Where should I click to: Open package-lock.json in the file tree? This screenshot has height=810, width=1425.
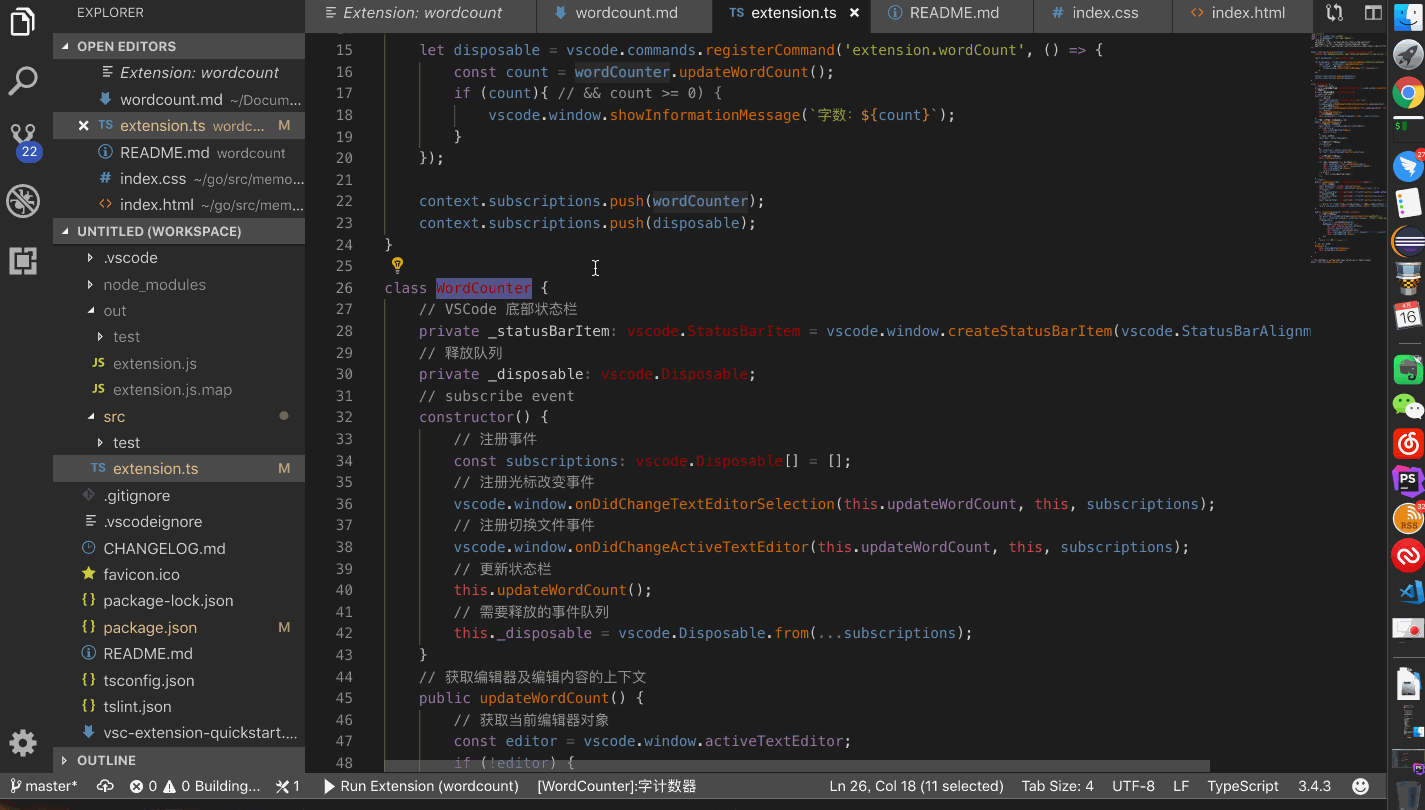(x=179, y=600)
